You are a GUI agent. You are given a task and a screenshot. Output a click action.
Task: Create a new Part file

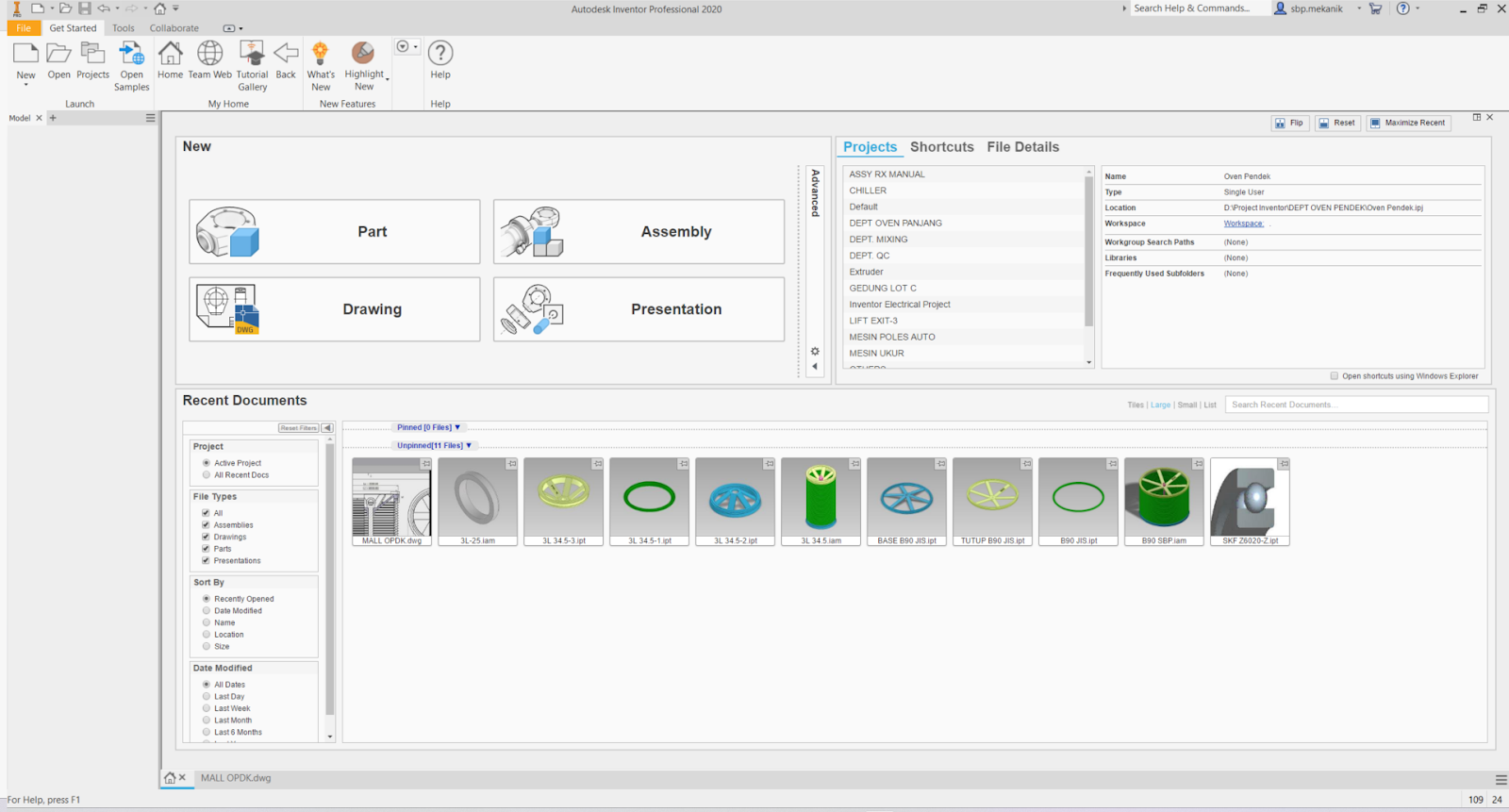tap(335, 231)
